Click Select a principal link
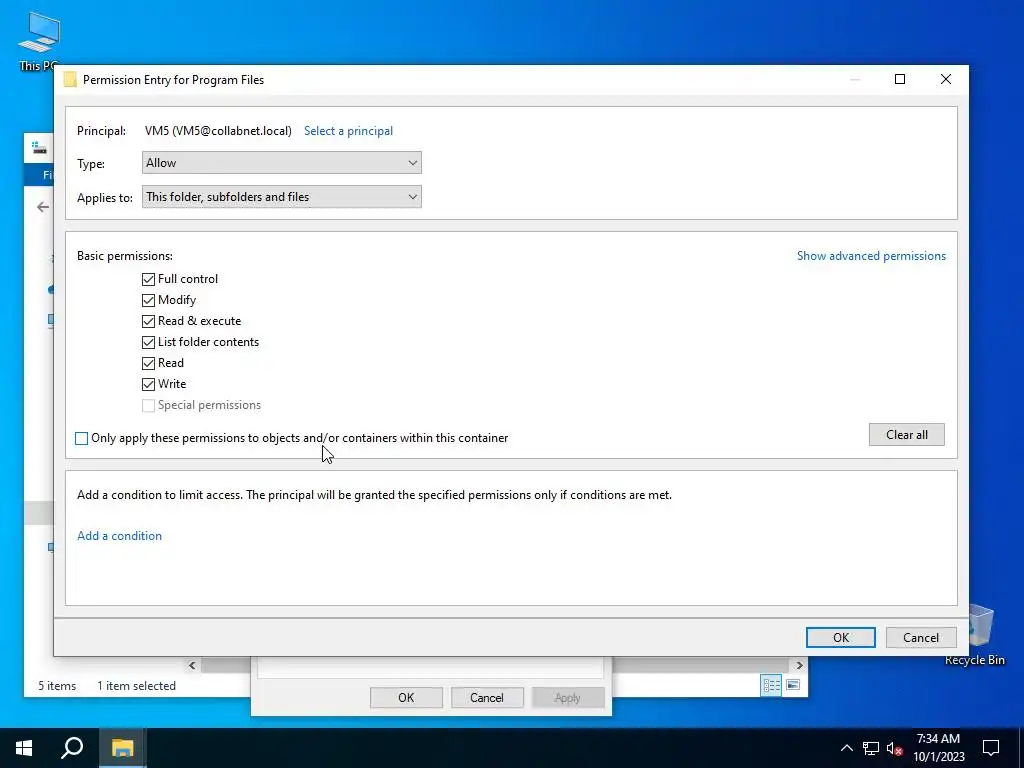This screenshot has height=768, width=1024. pos(348,131)
